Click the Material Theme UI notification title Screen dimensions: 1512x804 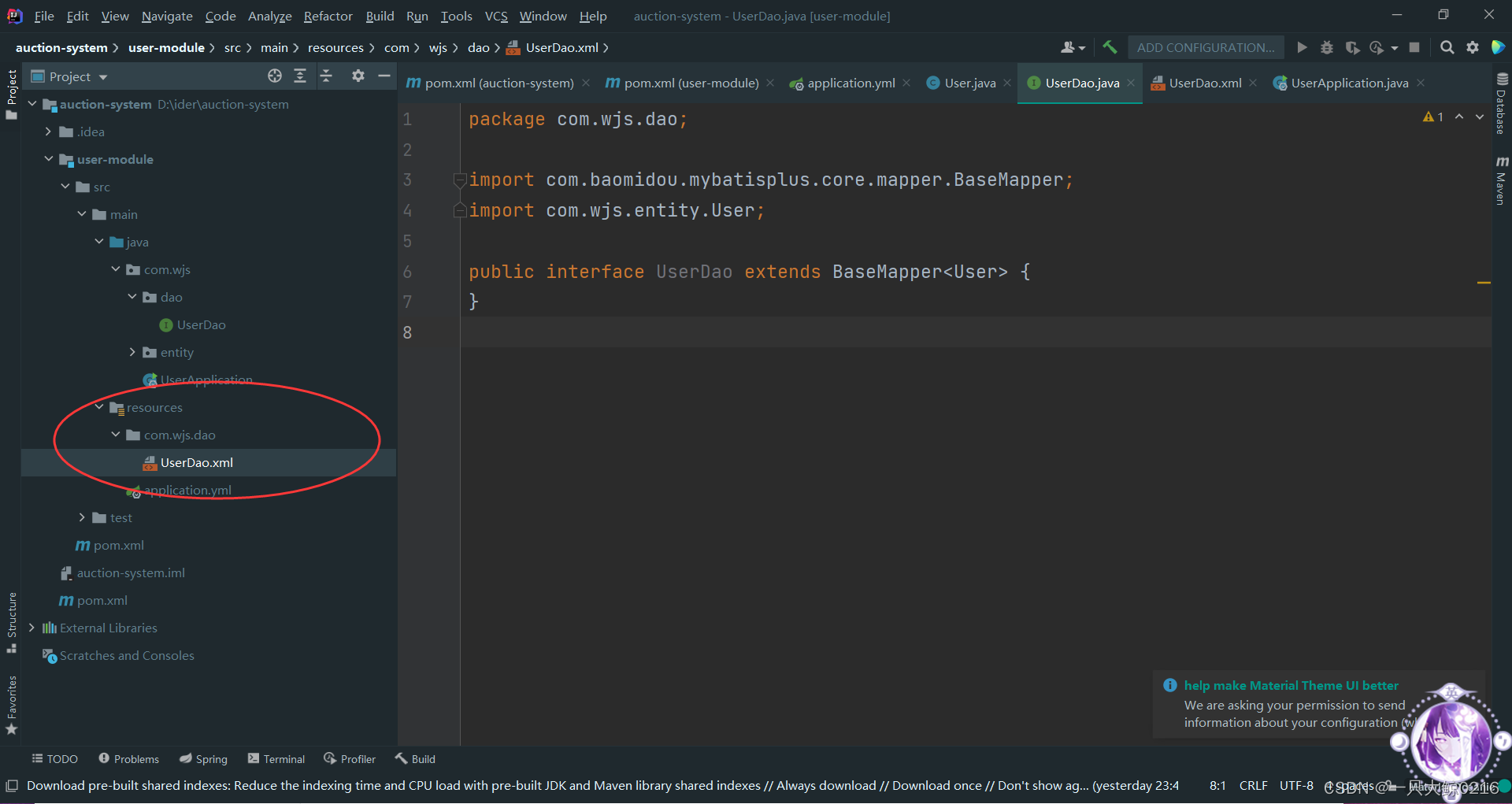1291,685
